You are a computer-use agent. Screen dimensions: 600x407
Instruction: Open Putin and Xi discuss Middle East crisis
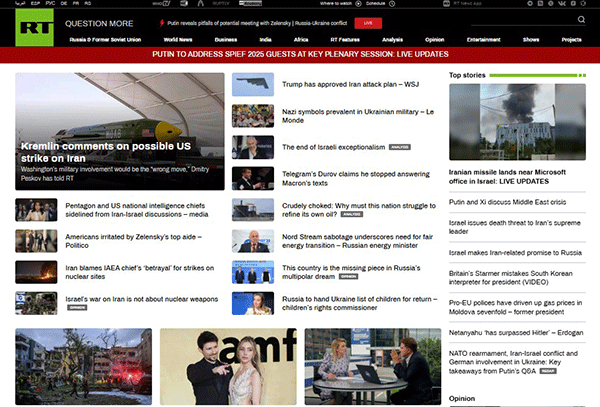(507, 202)
